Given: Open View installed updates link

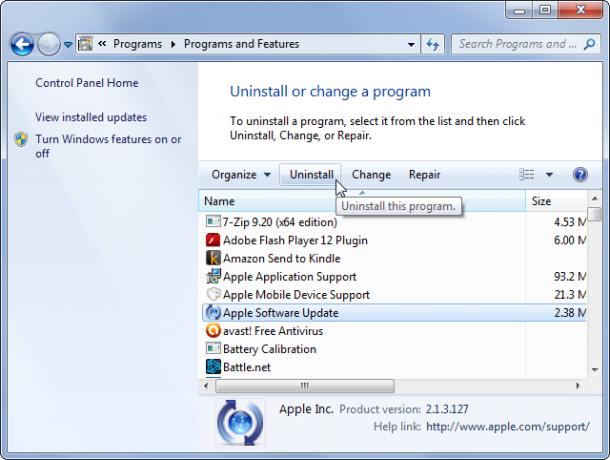Looking at the screenshot, I should click(91, 117).
